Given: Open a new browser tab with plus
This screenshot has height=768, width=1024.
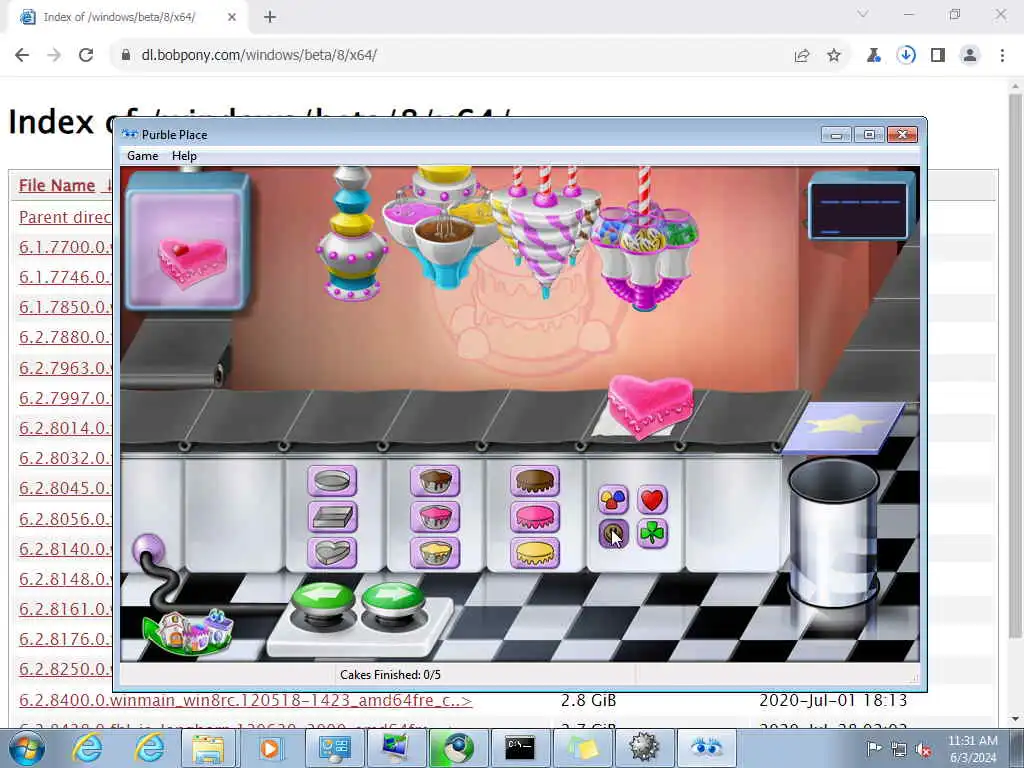Looking at the screenshot, I should coord(270,17).
